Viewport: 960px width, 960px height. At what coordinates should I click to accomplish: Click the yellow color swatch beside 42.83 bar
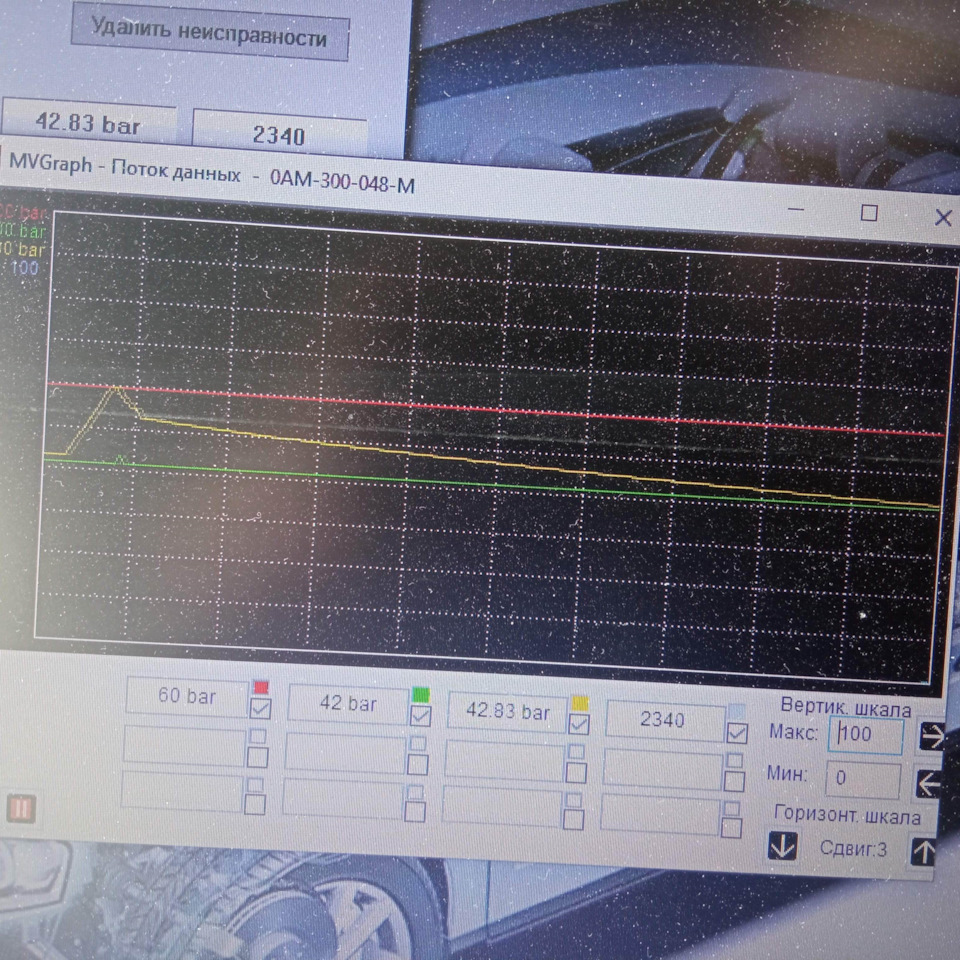point(580,702)
